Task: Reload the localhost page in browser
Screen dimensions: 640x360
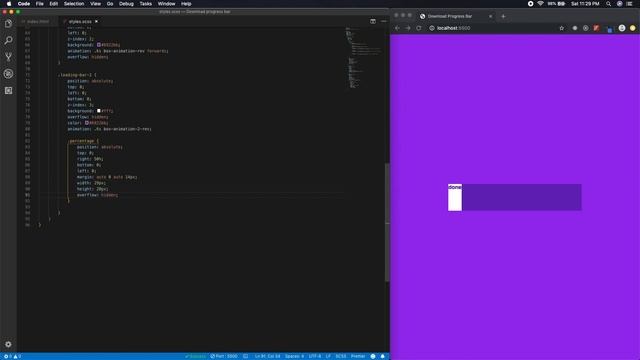Action: click(x=419, y=28)
